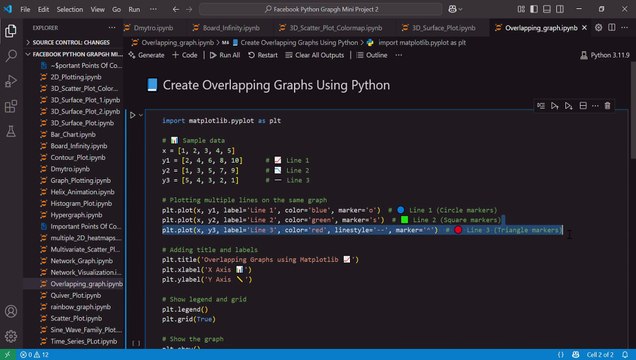Click Cell 2 of 2 status entry
The width and height of the screenshot is (636, 360).
click(600, 355)
